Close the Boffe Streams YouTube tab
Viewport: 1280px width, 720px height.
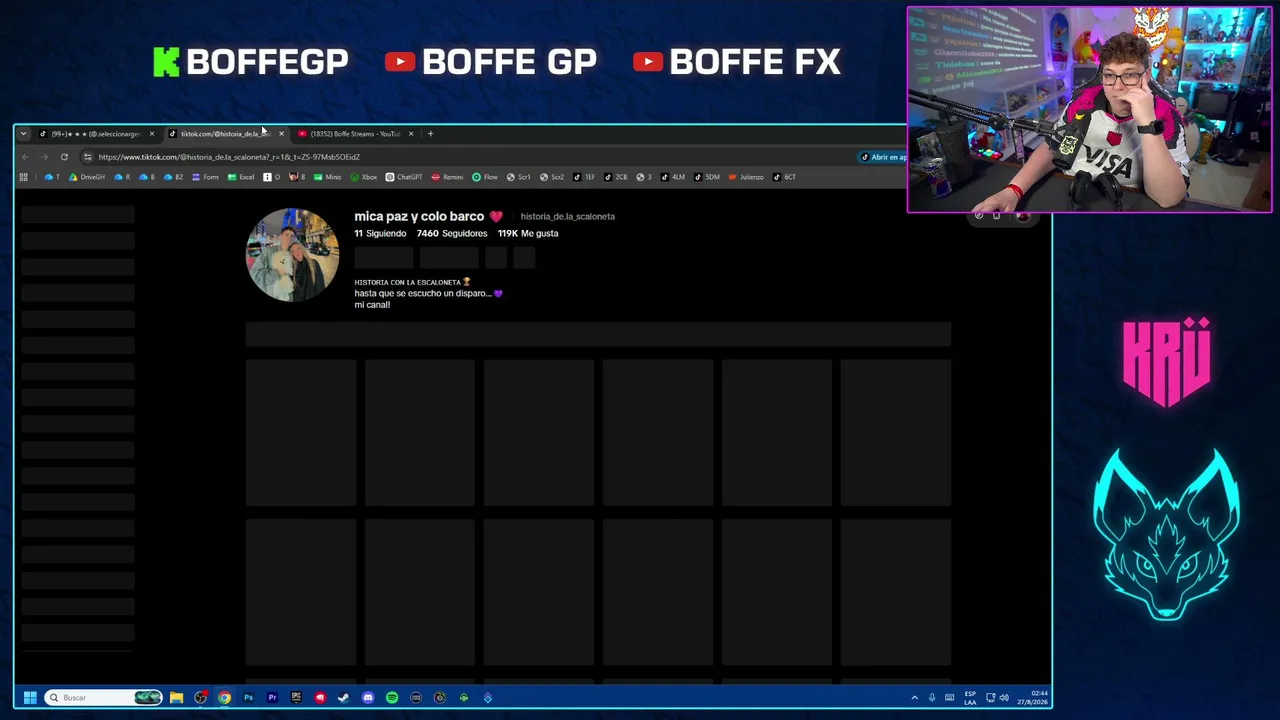point(410,134)
